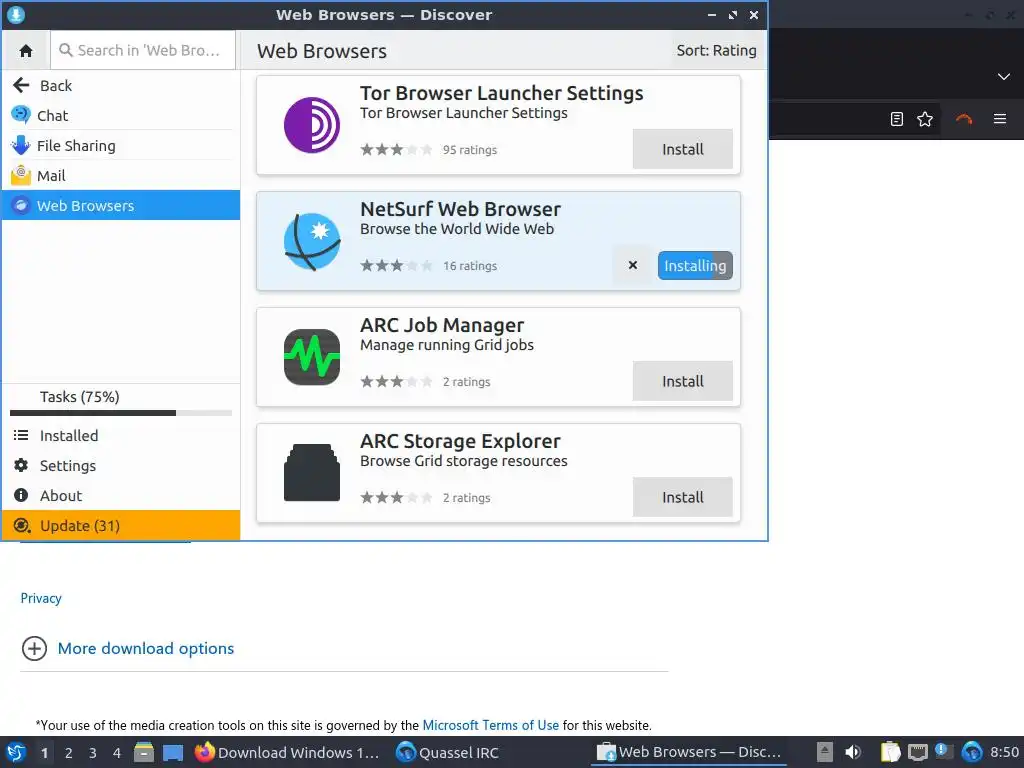This screenshot has width=1024, height=768.
Task: Open the Firefox hamburger menu
Action: click(1000, 119)
